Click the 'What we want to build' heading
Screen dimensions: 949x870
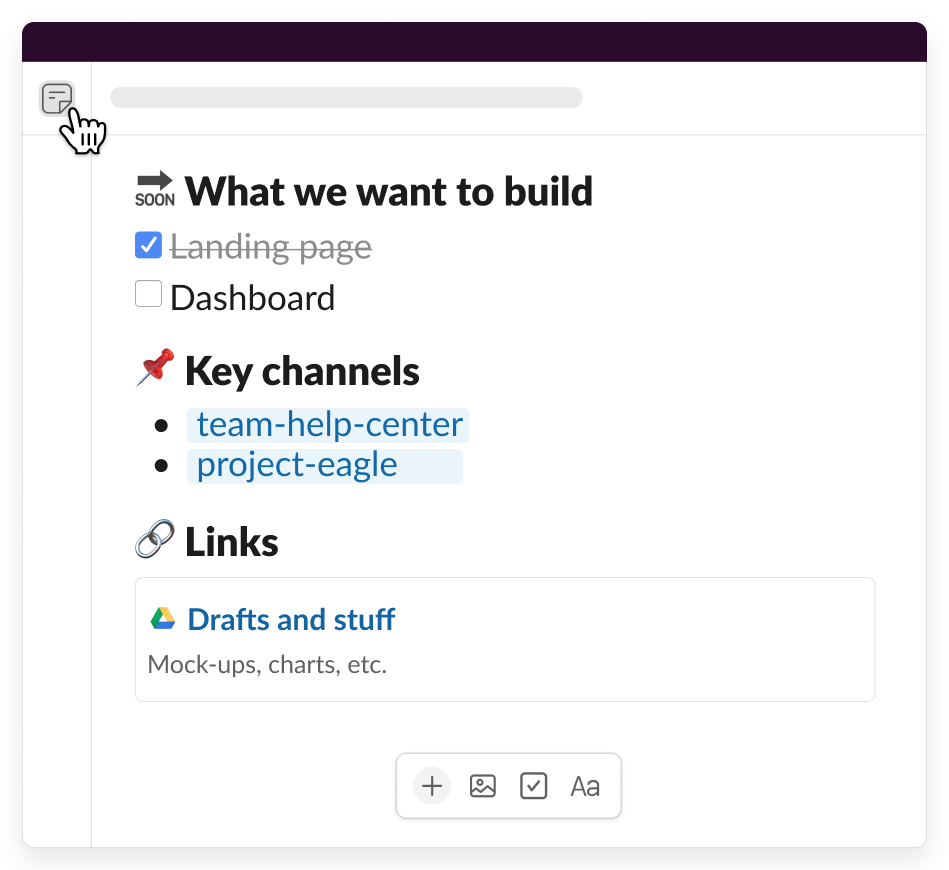tap(389, 191)
